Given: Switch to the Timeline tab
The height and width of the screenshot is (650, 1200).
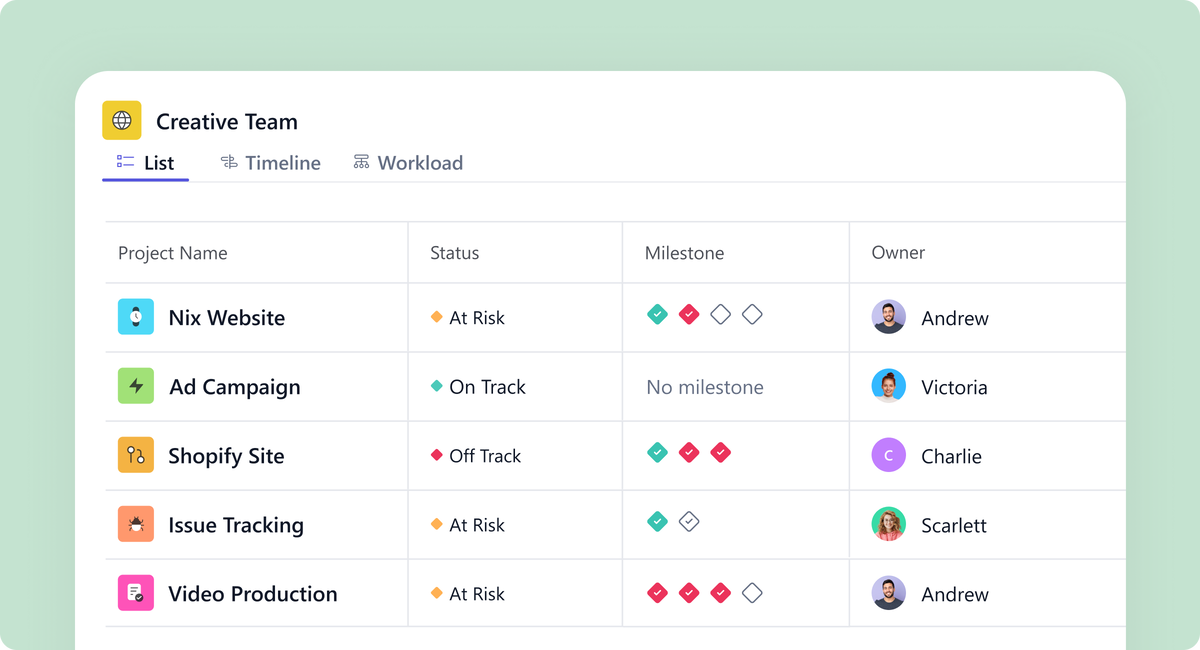Looking at the screenshot, I should (x=271, y=163).
